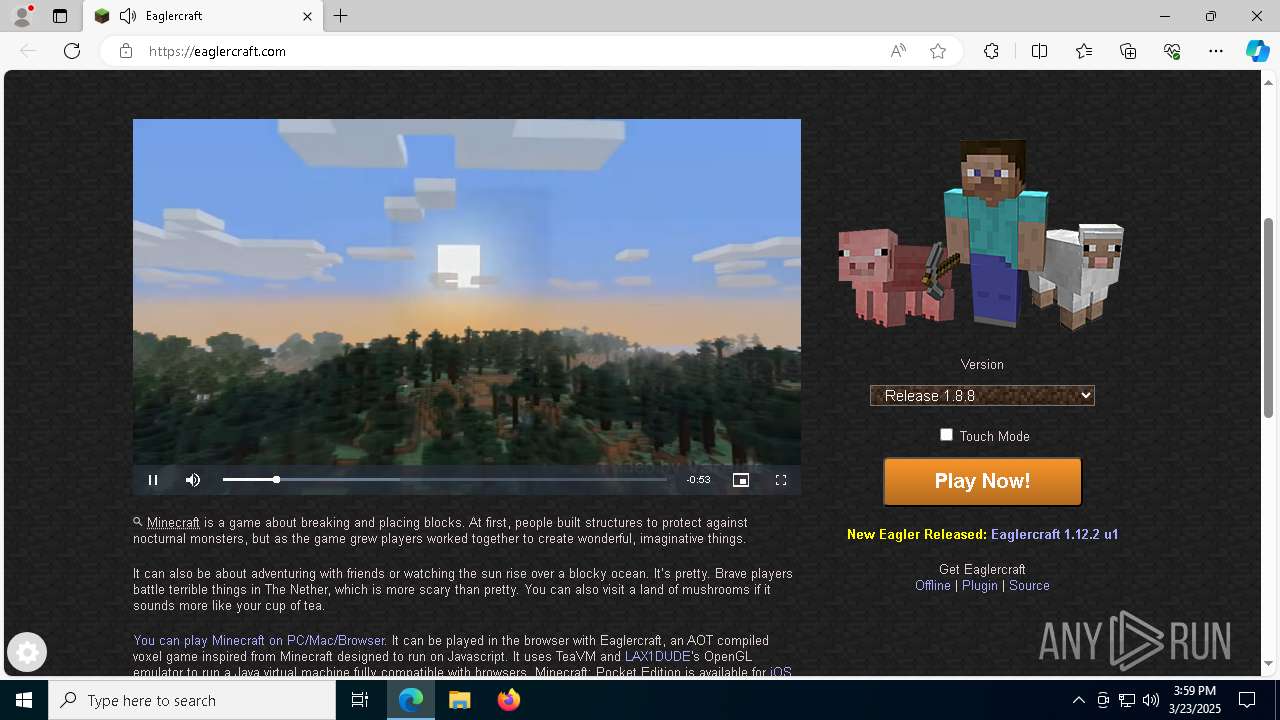Click the taskbar search box
This screenshot has width=1280, height=720.
click(x=192, y=700)
